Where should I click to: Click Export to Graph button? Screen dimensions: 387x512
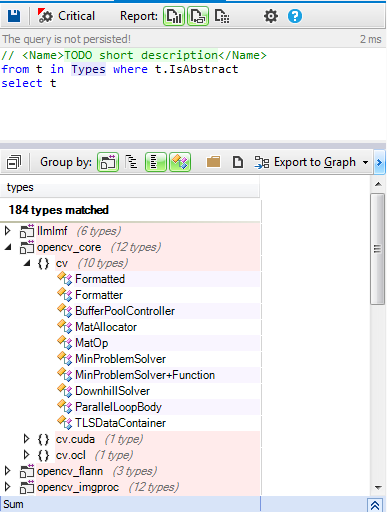305,162
